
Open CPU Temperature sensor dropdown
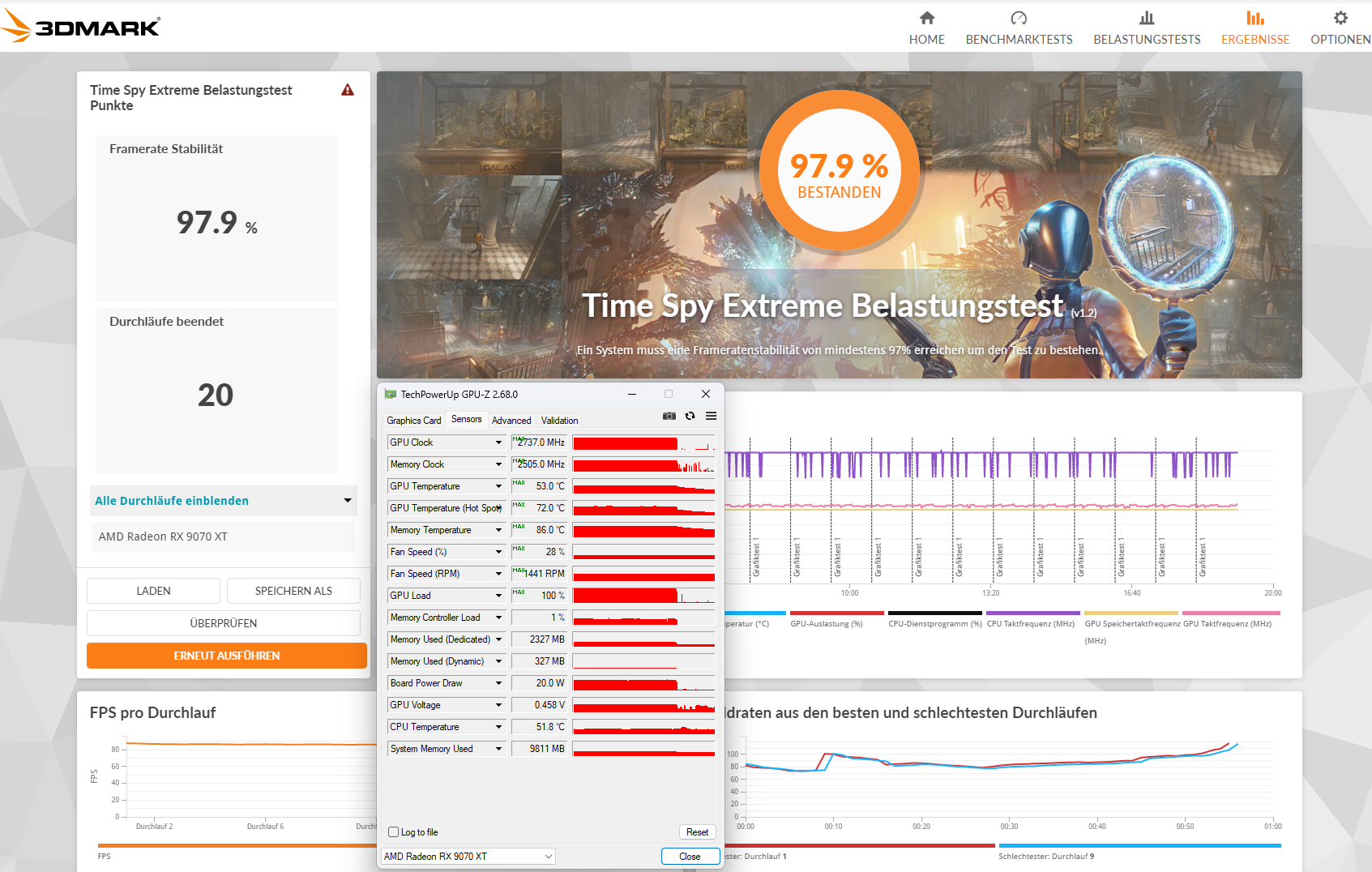point(498,727)
